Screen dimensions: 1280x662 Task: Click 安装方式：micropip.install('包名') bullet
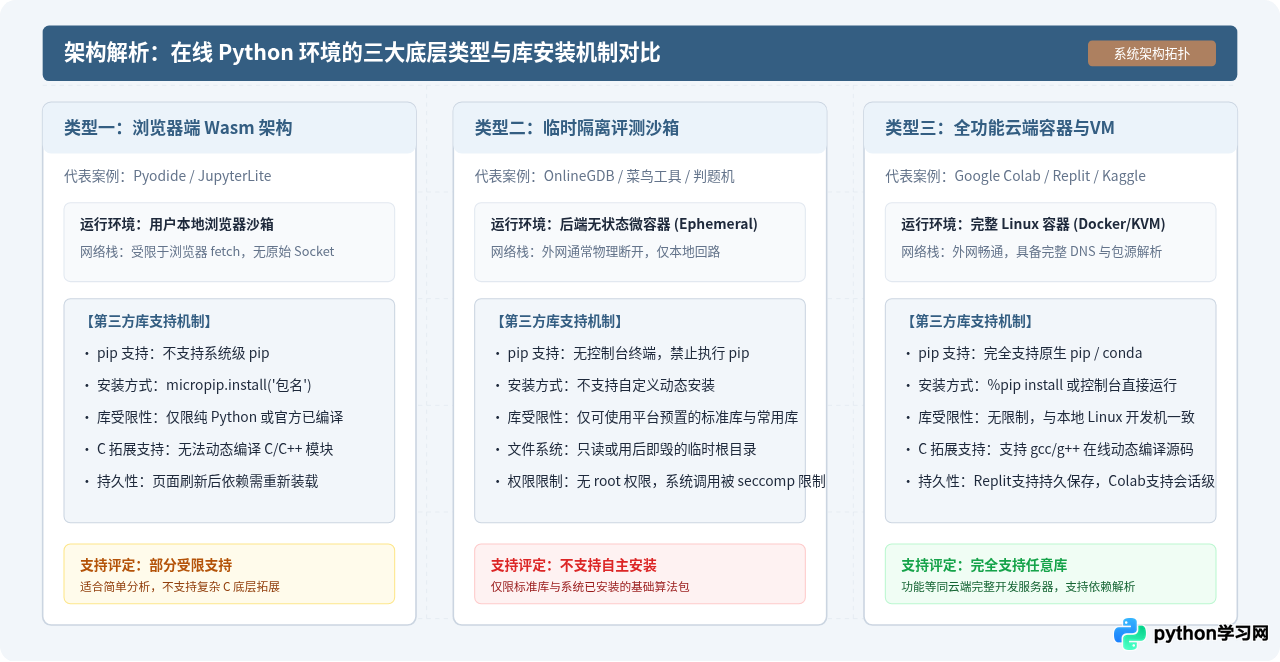pos(197,385)
